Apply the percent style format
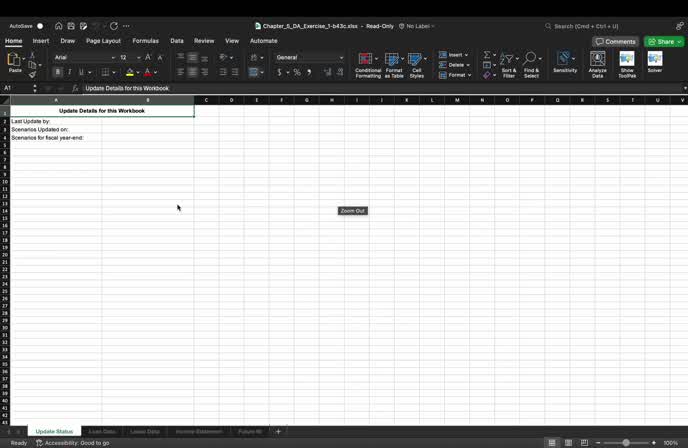688x448 pixels. (297, 73)
